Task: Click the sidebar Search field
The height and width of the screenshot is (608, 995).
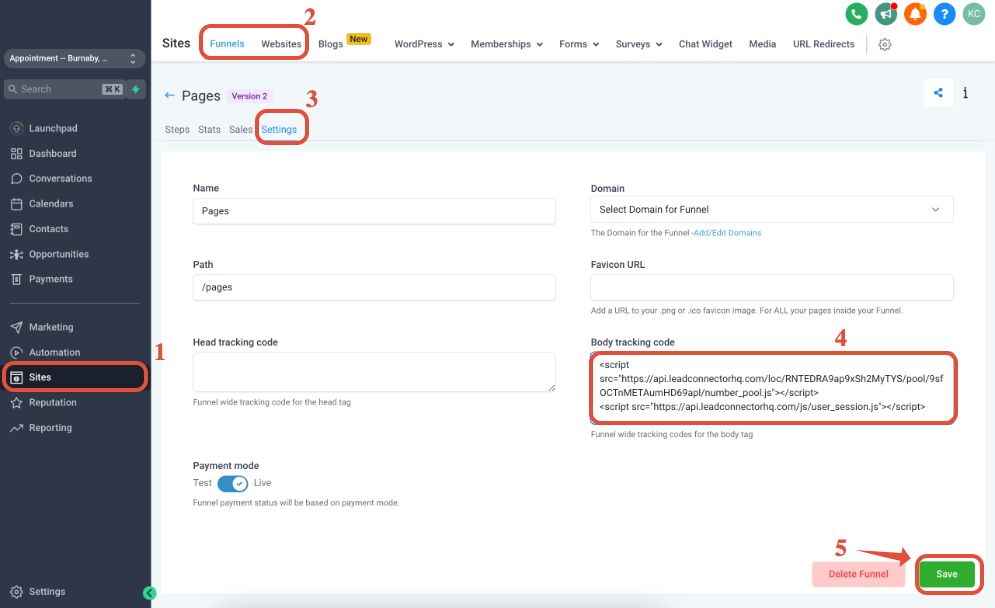Action: 63,89
